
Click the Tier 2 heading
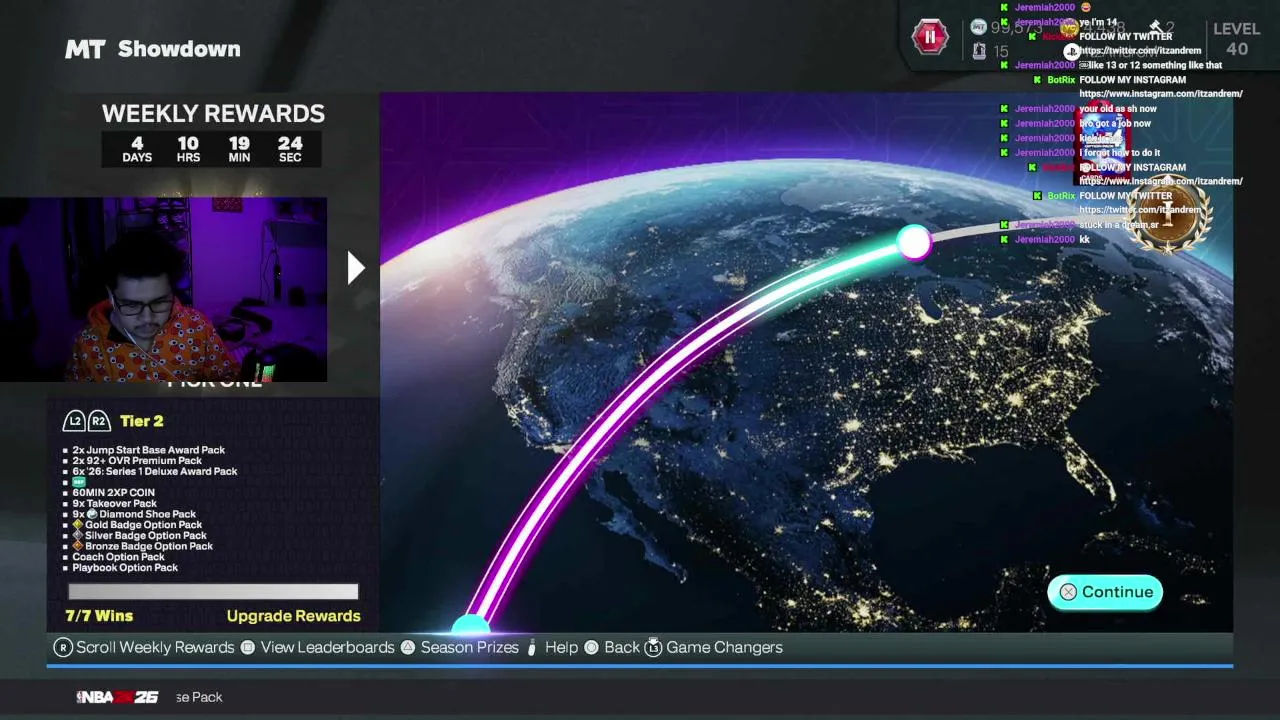pos(141,421)
